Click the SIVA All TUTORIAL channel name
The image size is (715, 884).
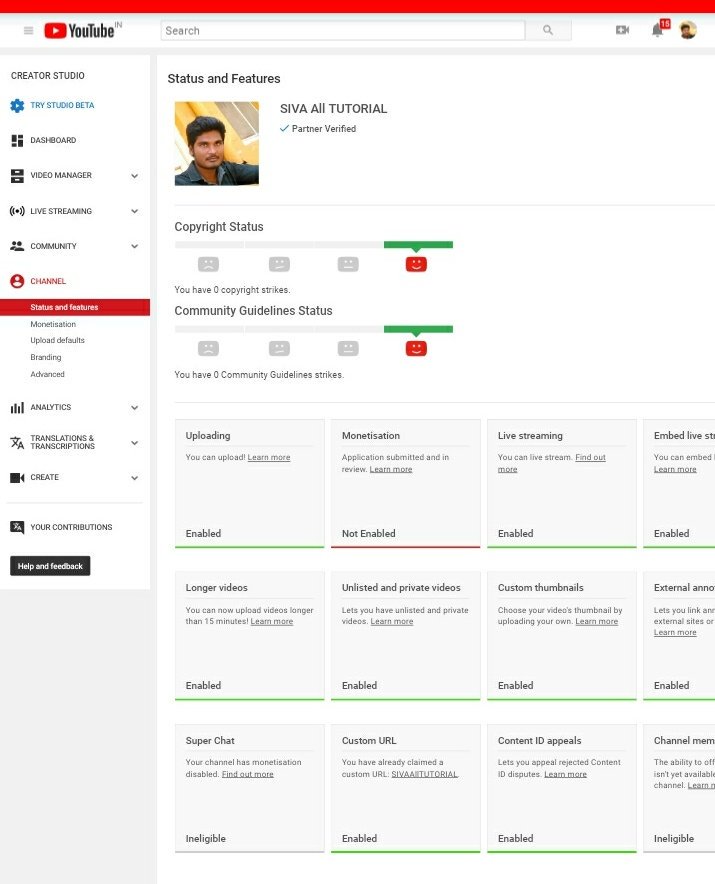333,109
